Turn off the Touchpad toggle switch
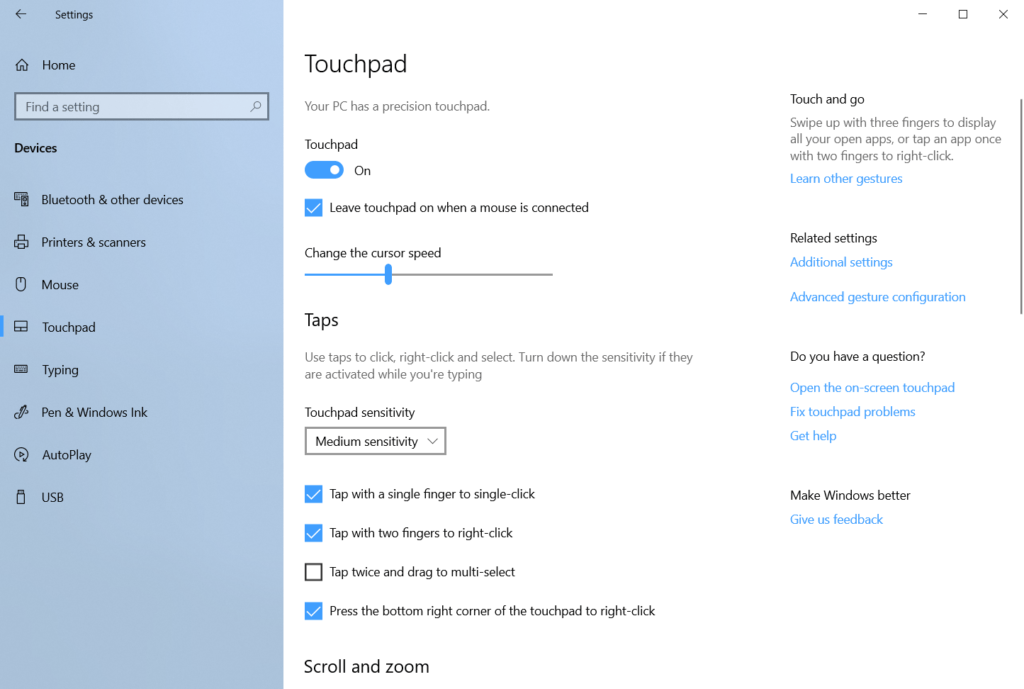Screen dimensions: 1024x689 324,170
